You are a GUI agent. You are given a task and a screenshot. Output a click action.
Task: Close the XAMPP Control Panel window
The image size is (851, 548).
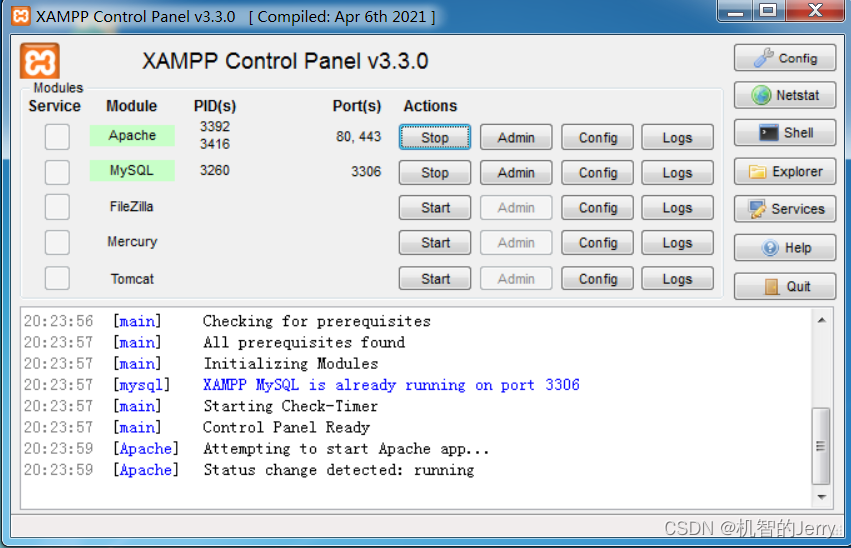(815, 11)
